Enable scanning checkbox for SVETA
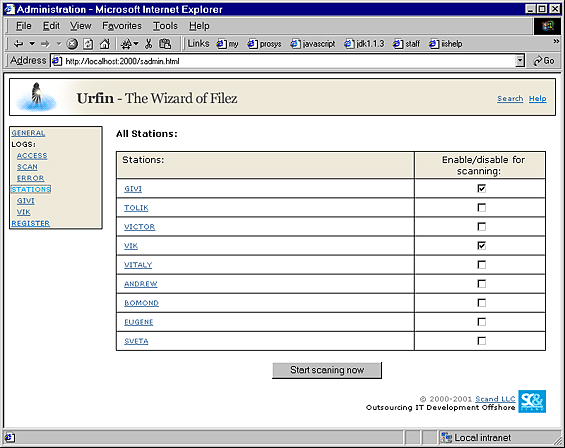The image size is (565, 448). click(x=481, y=341)
